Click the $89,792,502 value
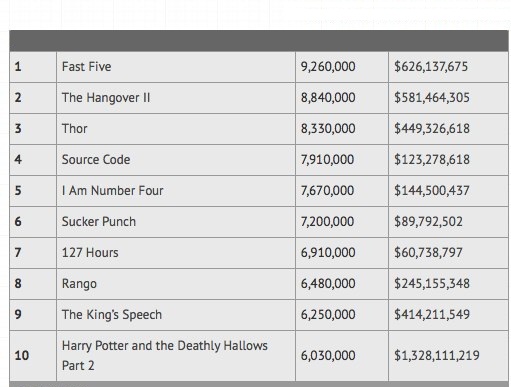This screenshot has height=387, width=511. [428, 222]
